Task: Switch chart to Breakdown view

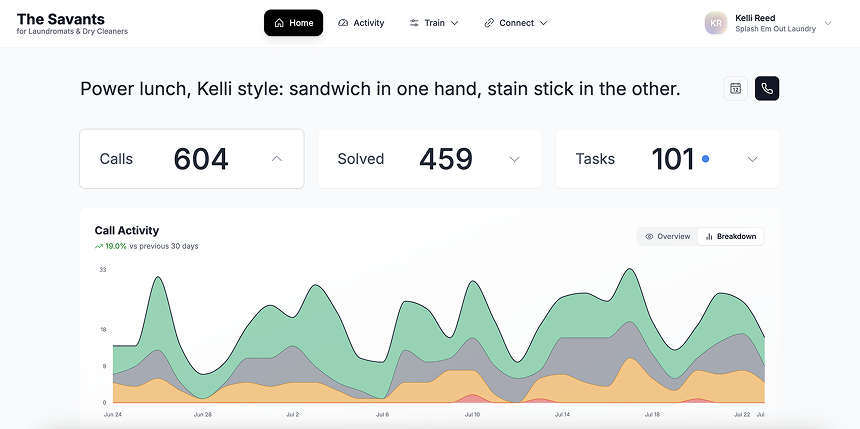Action: click(x=731, y=237)
